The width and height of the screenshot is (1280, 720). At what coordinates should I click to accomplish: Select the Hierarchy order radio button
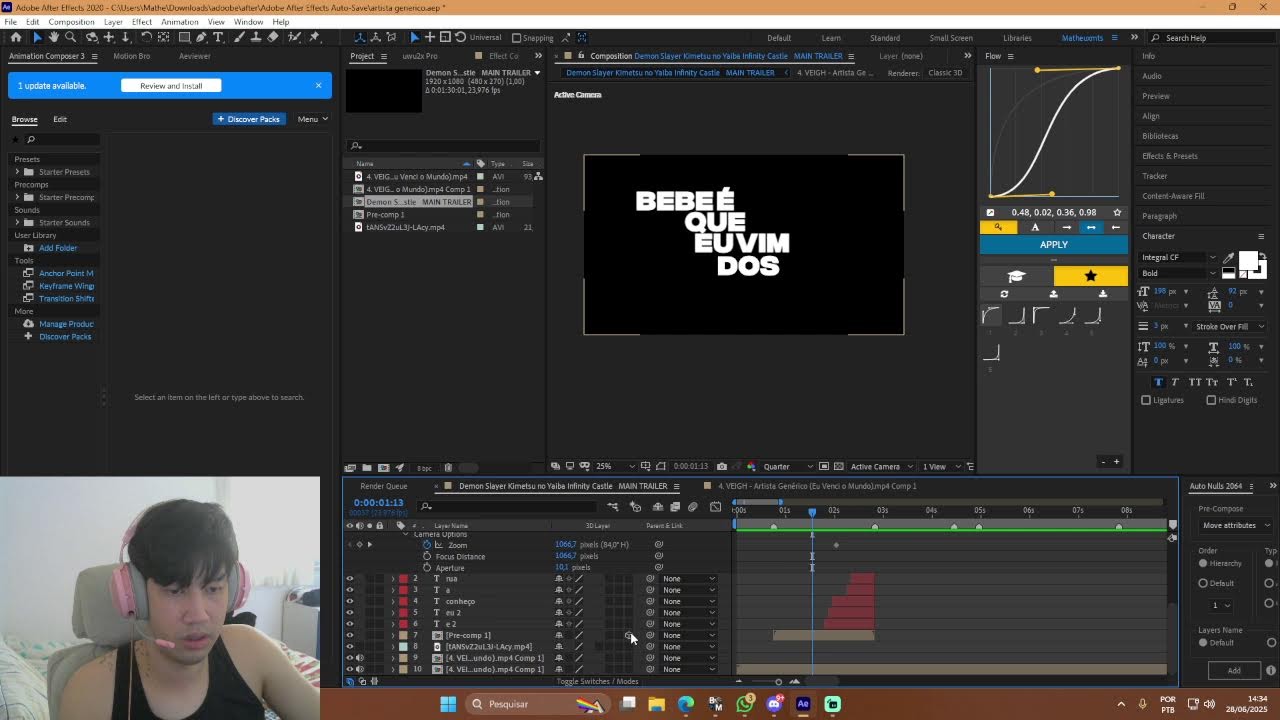pyautogui.click(x=1203, y=563)
